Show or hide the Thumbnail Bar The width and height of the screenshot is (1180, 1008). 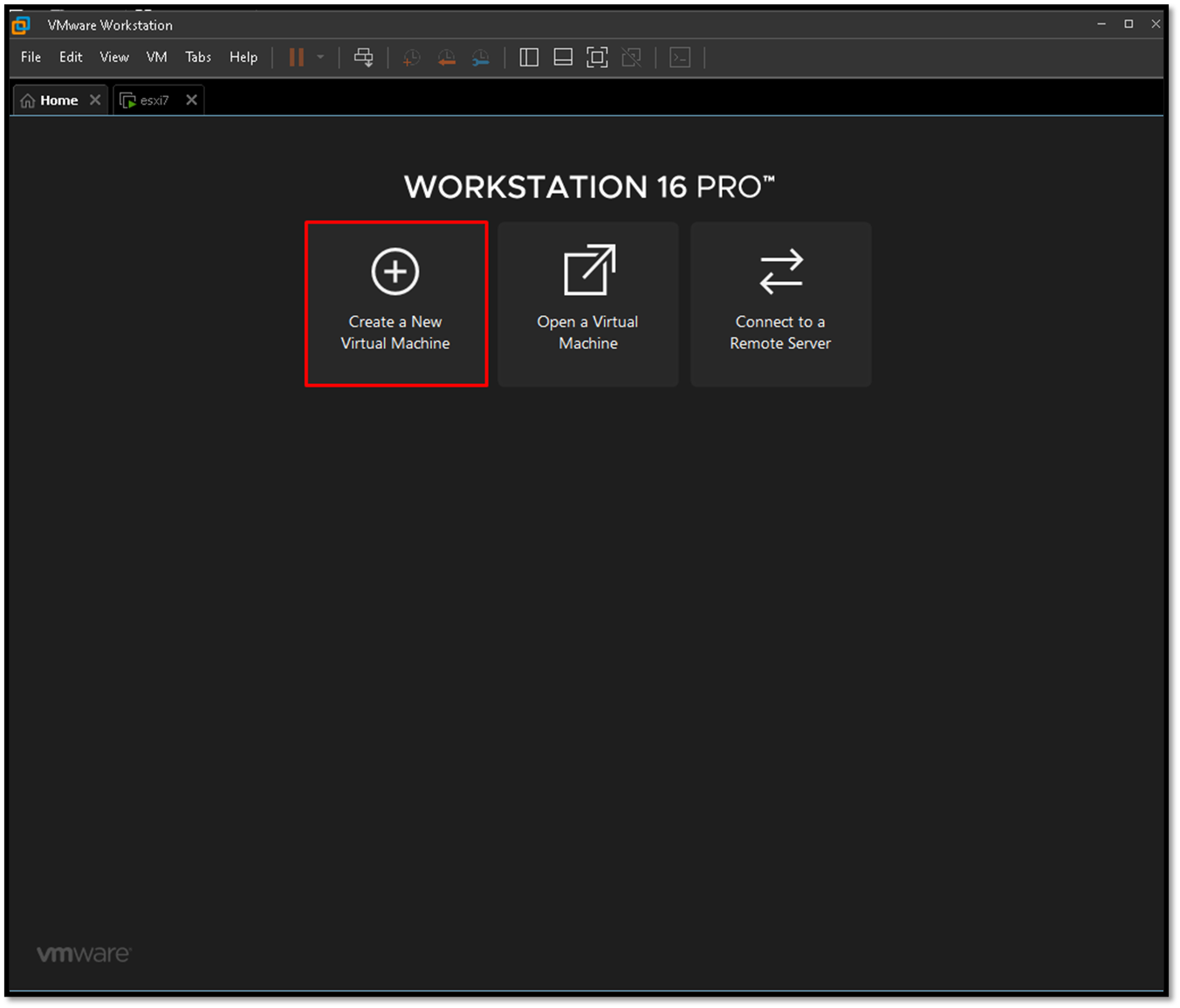click(563, 57)
